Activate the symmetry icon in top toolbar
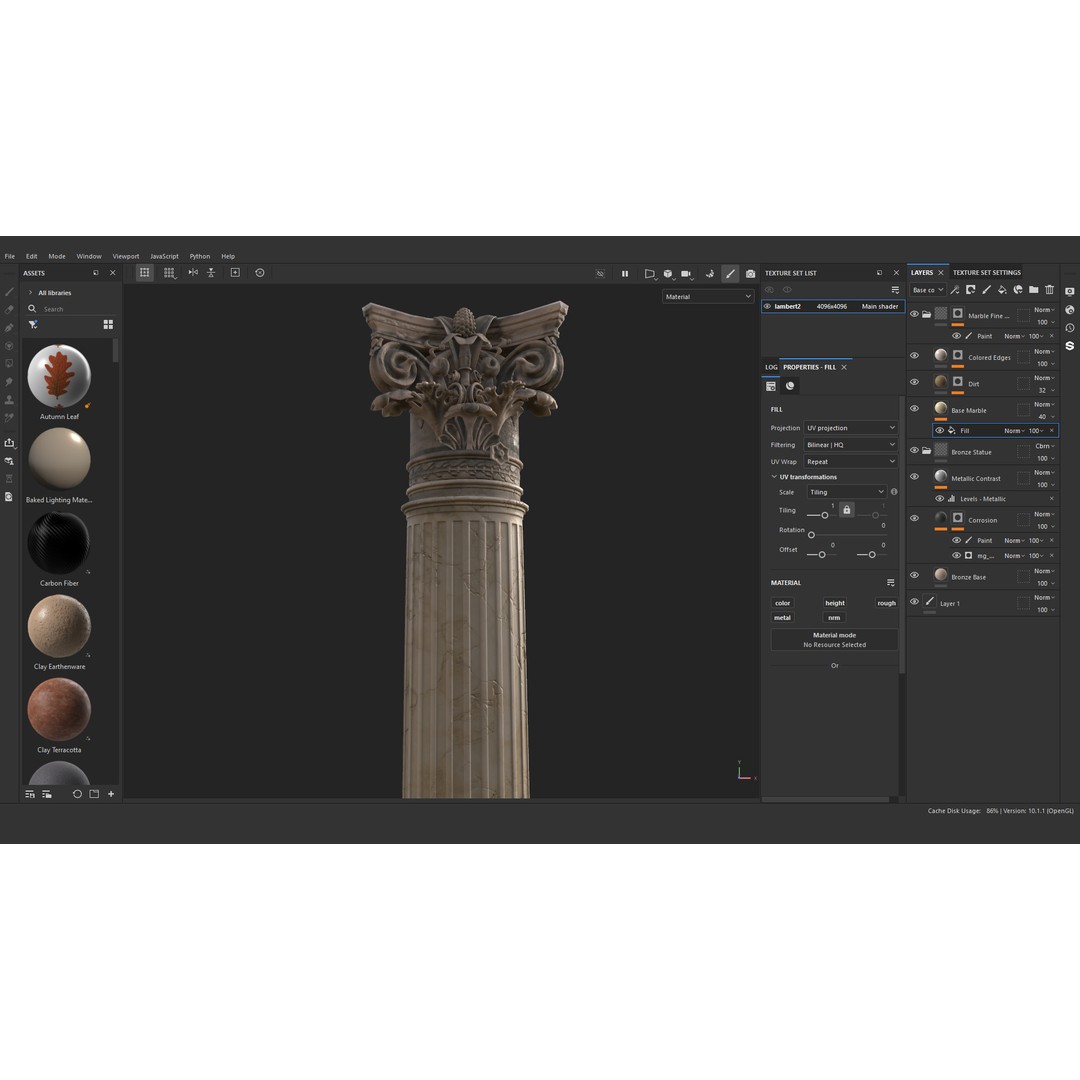1080x1080 pixels. tap(710, 273)
